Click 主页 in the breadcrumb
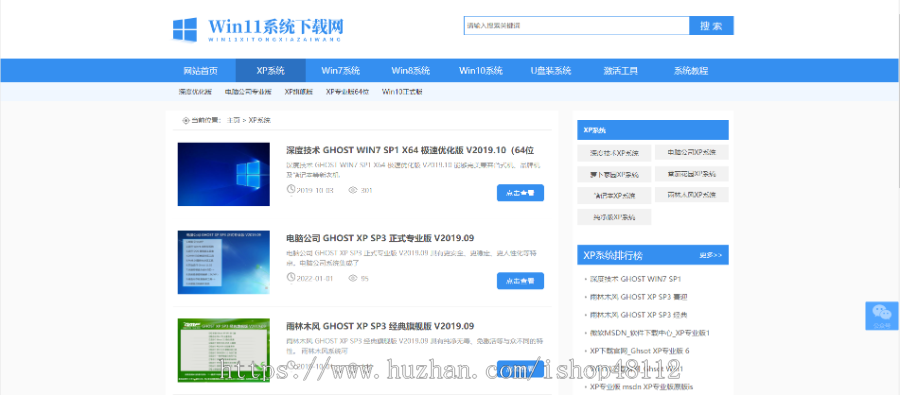 point(233,121)
